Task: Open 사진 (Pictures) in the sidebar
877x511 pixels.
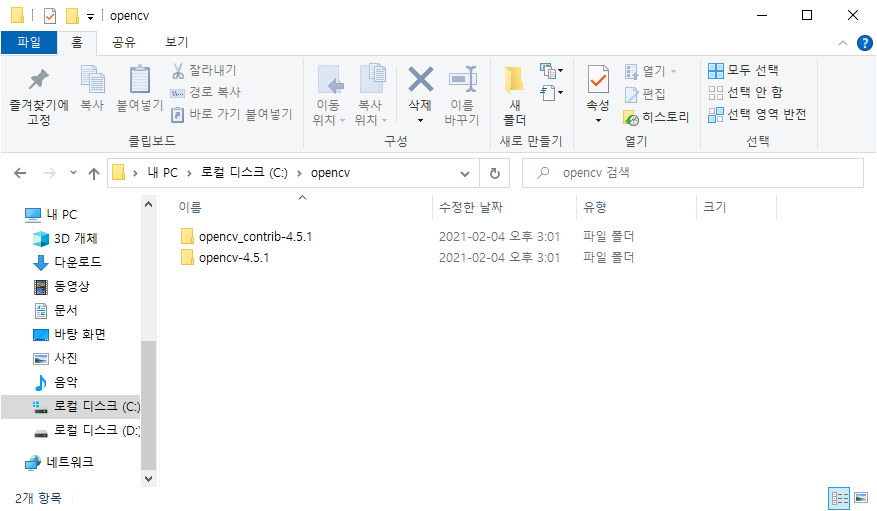Action: click(55, 358)
